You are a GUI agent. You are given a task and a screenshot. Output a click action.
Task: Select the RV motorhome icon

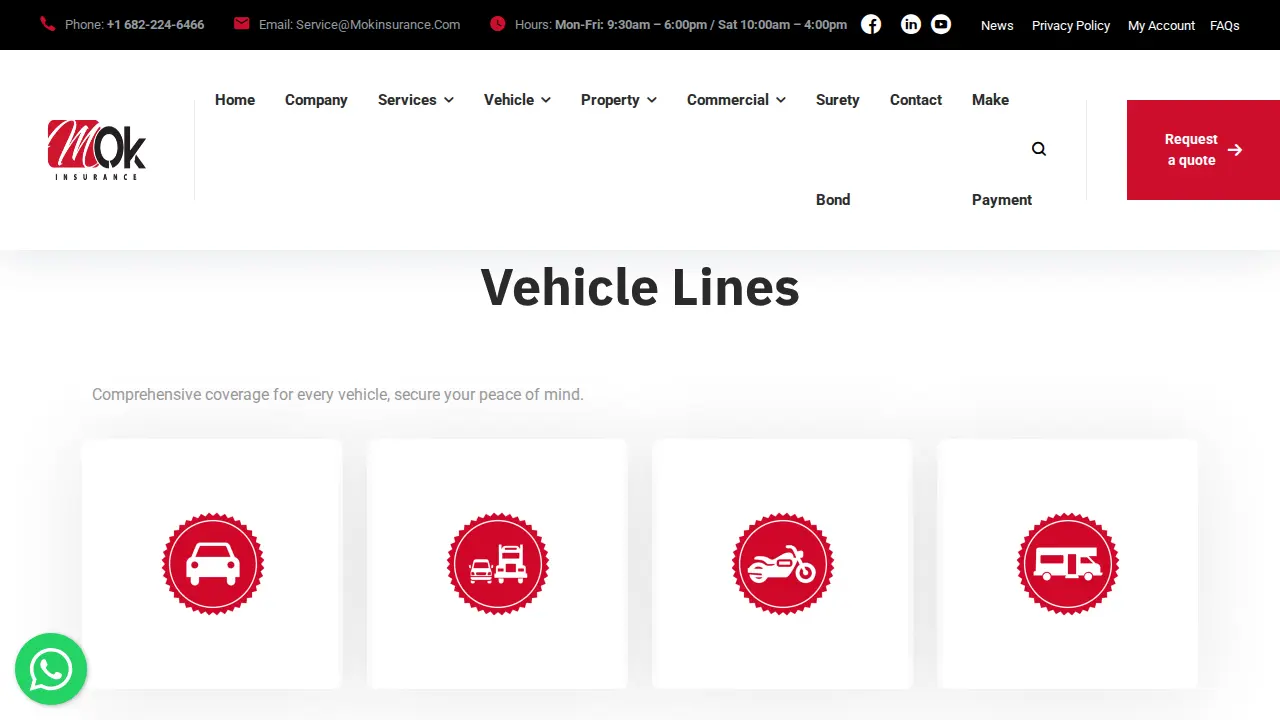(x=1068, y=564)
